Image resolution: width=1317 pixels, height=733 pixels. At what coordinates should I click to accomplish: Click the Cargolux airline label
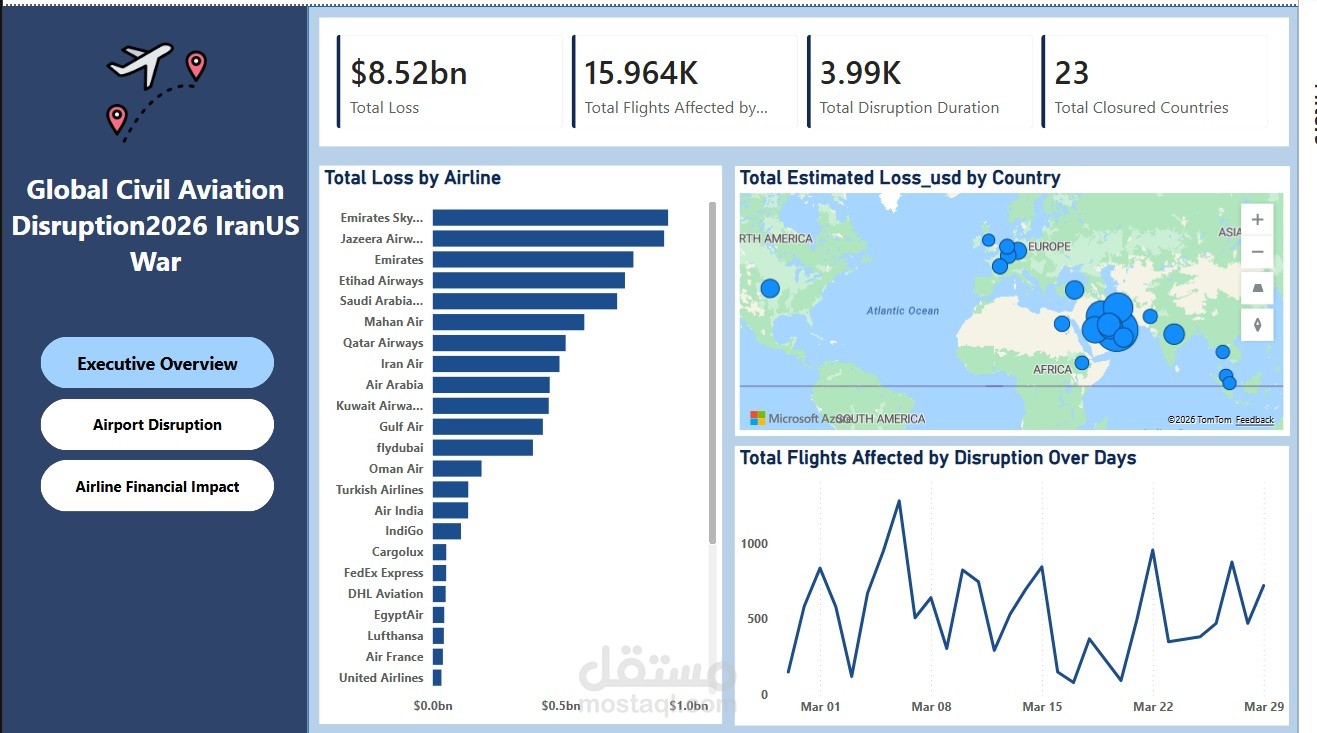397,552
